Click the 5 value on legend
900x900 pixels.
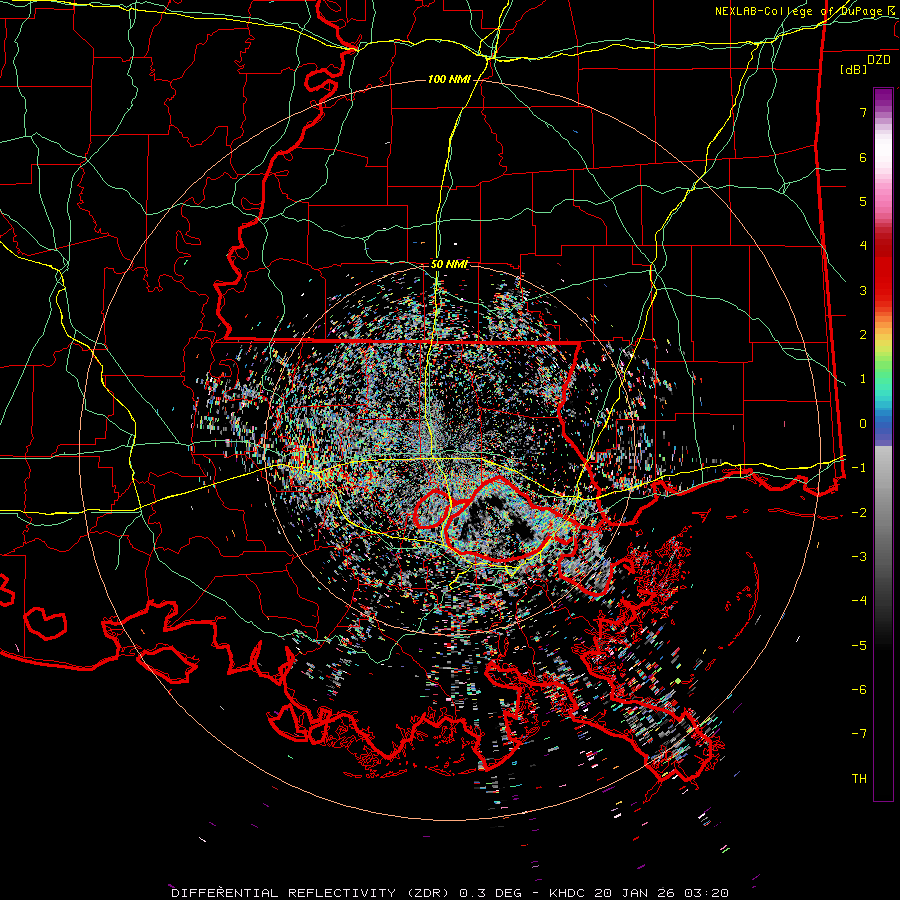click(x=863, y=201)
